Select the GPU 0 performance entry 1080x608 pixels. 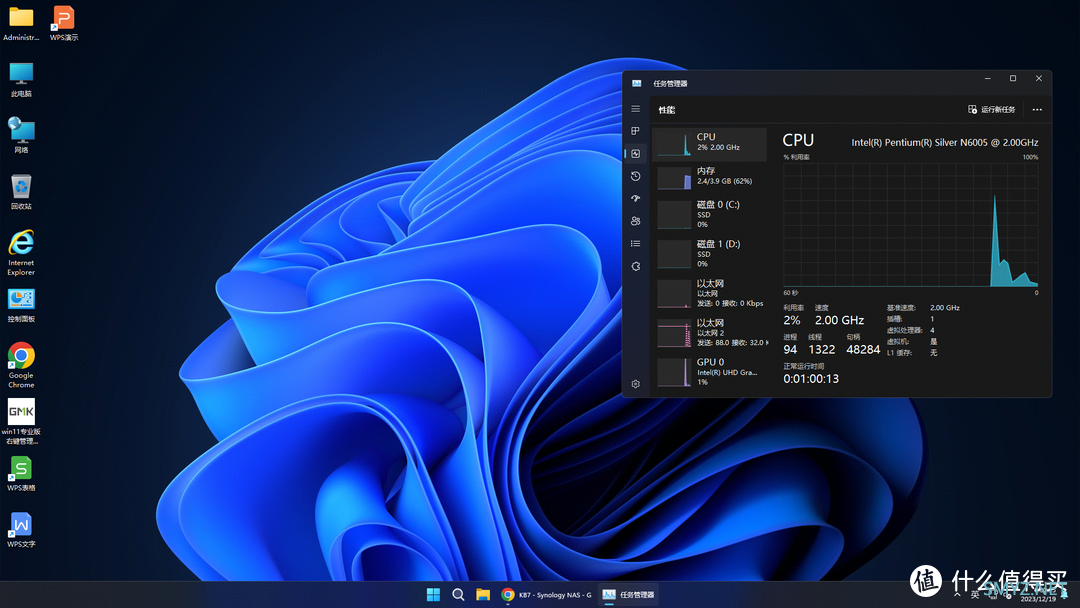(709, 371)
